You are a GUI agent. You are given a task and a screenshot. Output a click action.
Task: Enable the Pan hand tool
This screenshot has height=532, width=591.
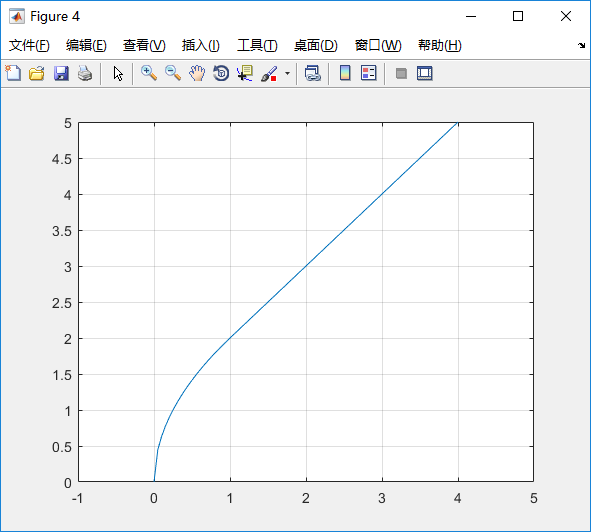tap(197, 73)
